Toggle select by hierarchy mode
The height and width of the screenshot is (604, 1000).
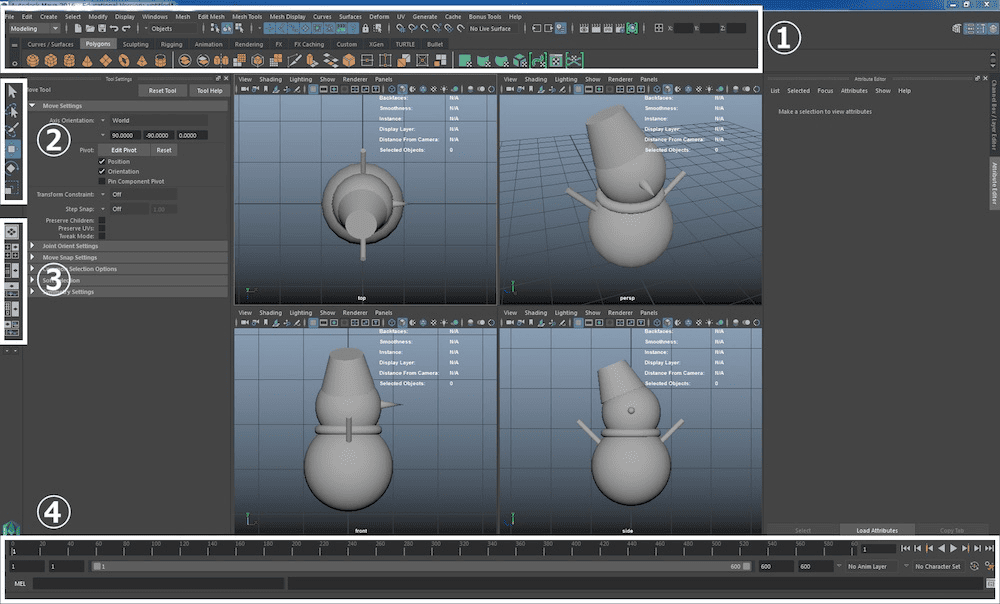215,28
